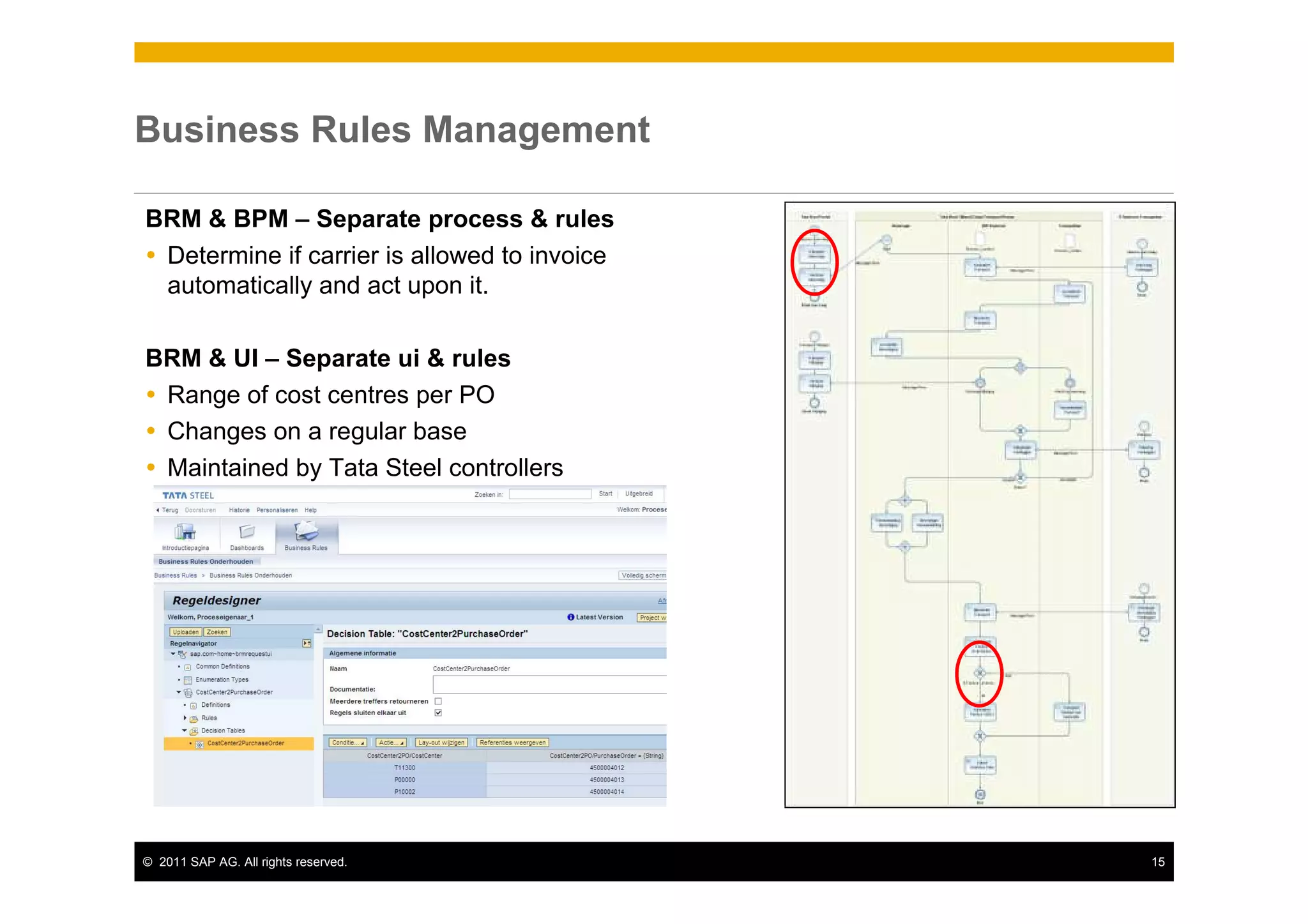Open the Dashboards folder icon

(x=247, y=531)
